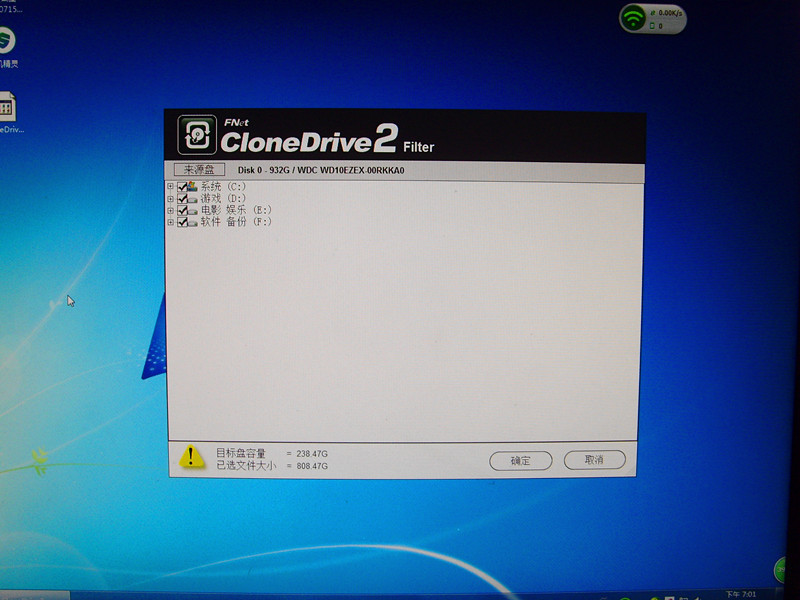
Task: Cancel with the 取消 button
Action: [x=594, y=460]
